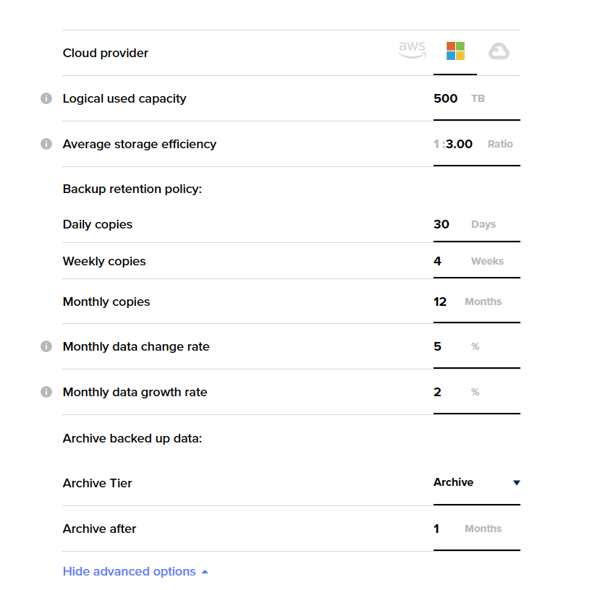Viewport: 600px width, 590px height.
Task: Change Monthly data growth rate percentage
Action: pos(438,392)
